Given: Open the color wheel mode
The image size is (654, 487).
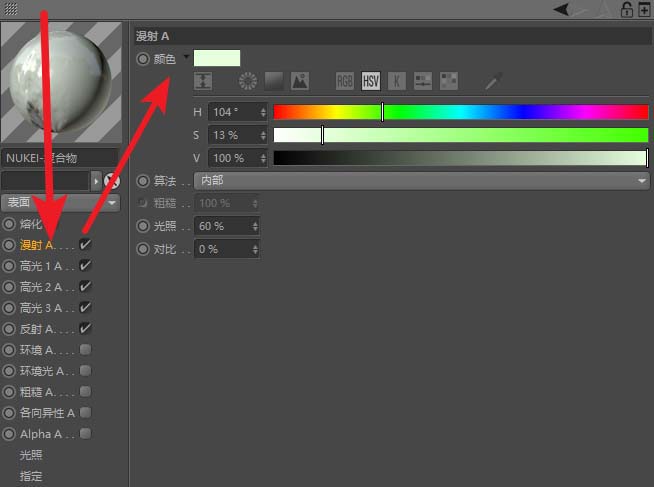Looking at the screenshot, I should tap(248, 81).
